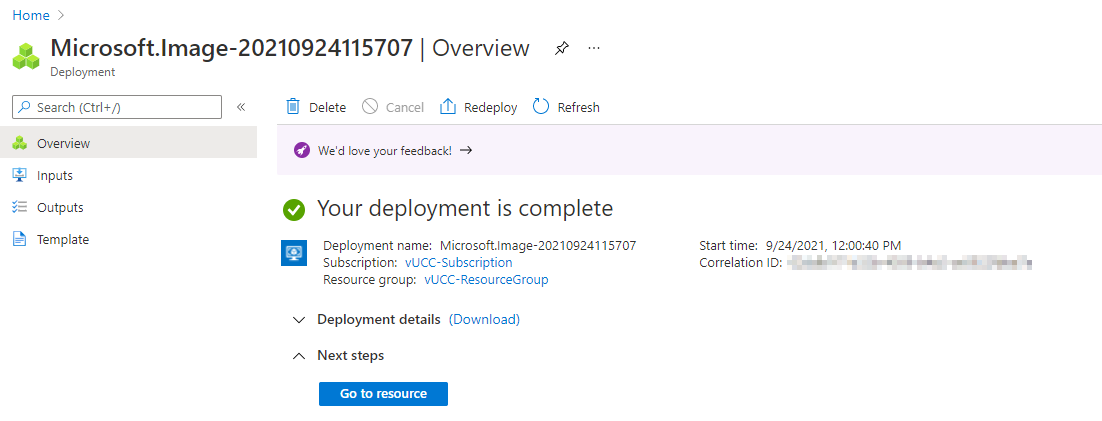Click the Redeploy upload icon
Viewport: 1102px width, 421px height.
point(448,107)
